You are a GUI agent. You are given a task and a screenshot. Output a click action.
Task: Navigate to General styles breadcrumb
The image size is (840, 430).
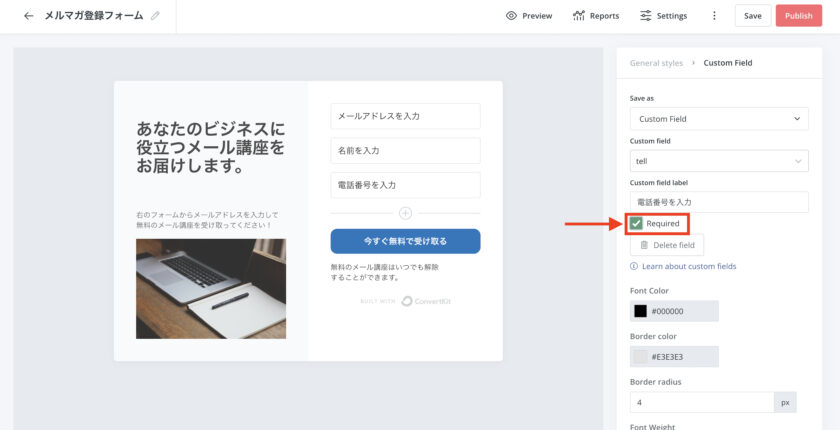click(x=656, y=63)
